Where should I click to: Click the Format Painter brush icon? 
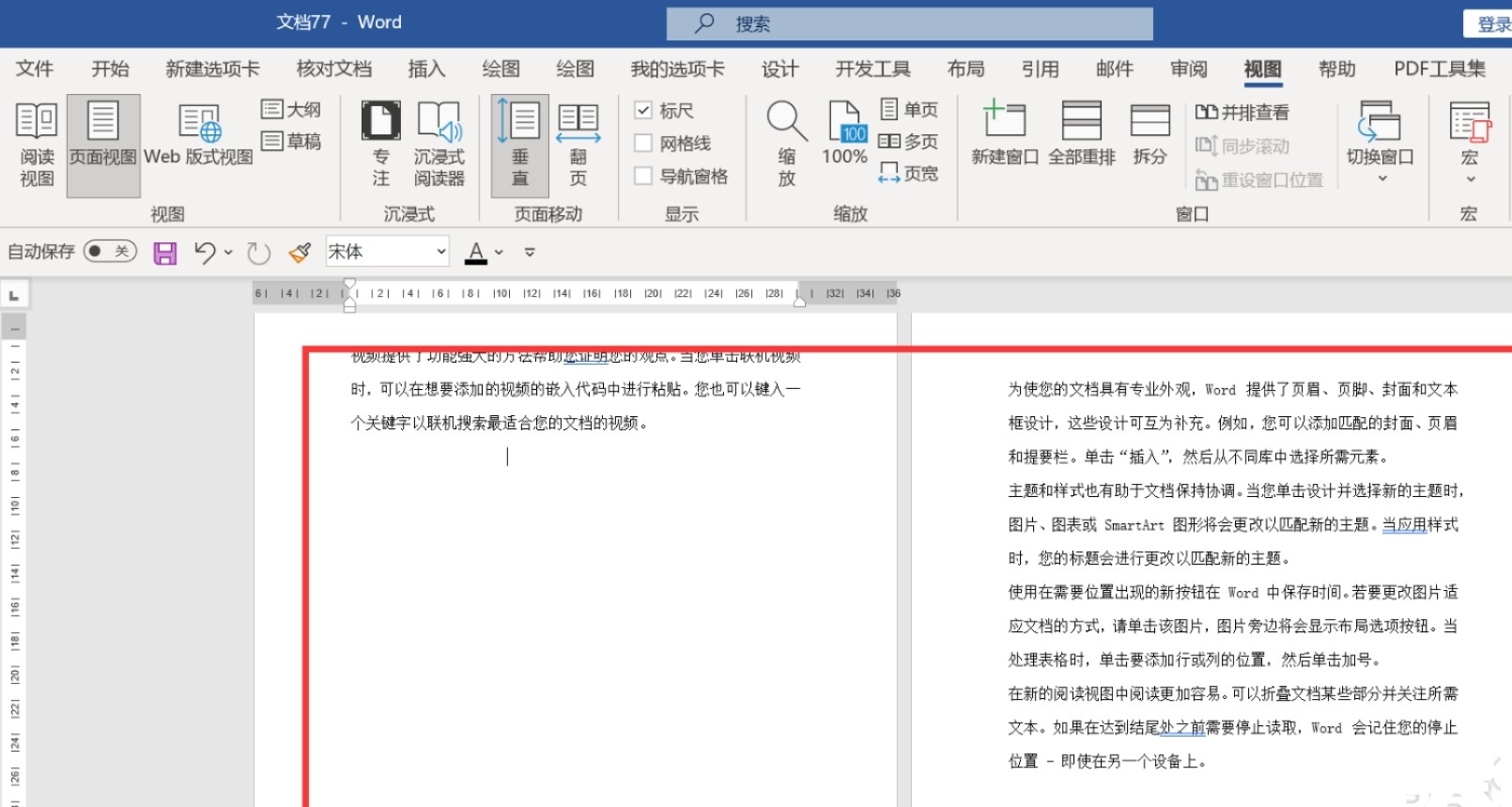click(300, 253)
